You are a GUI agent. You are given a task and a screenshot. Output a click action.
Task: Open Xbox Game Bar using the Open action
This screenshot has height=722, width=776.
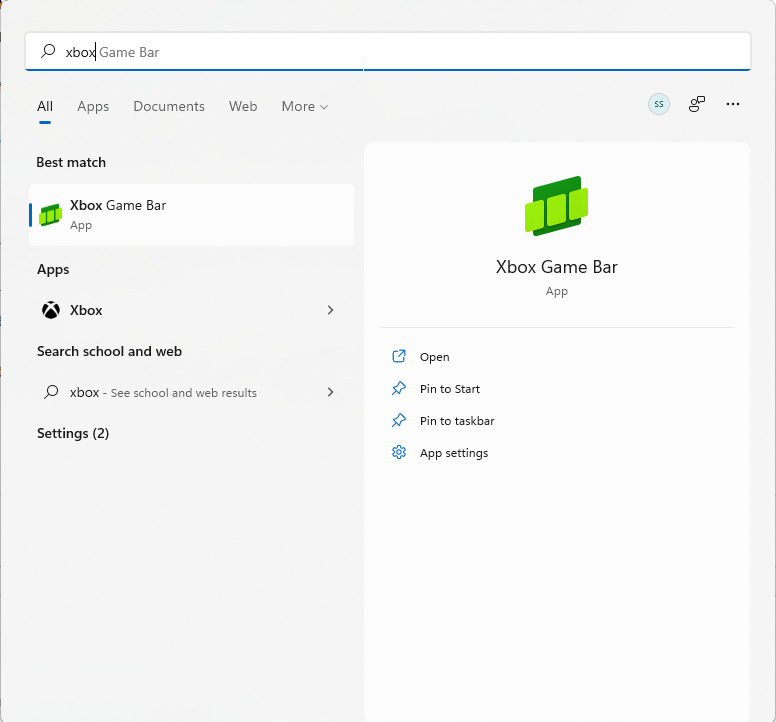(434, 357)
